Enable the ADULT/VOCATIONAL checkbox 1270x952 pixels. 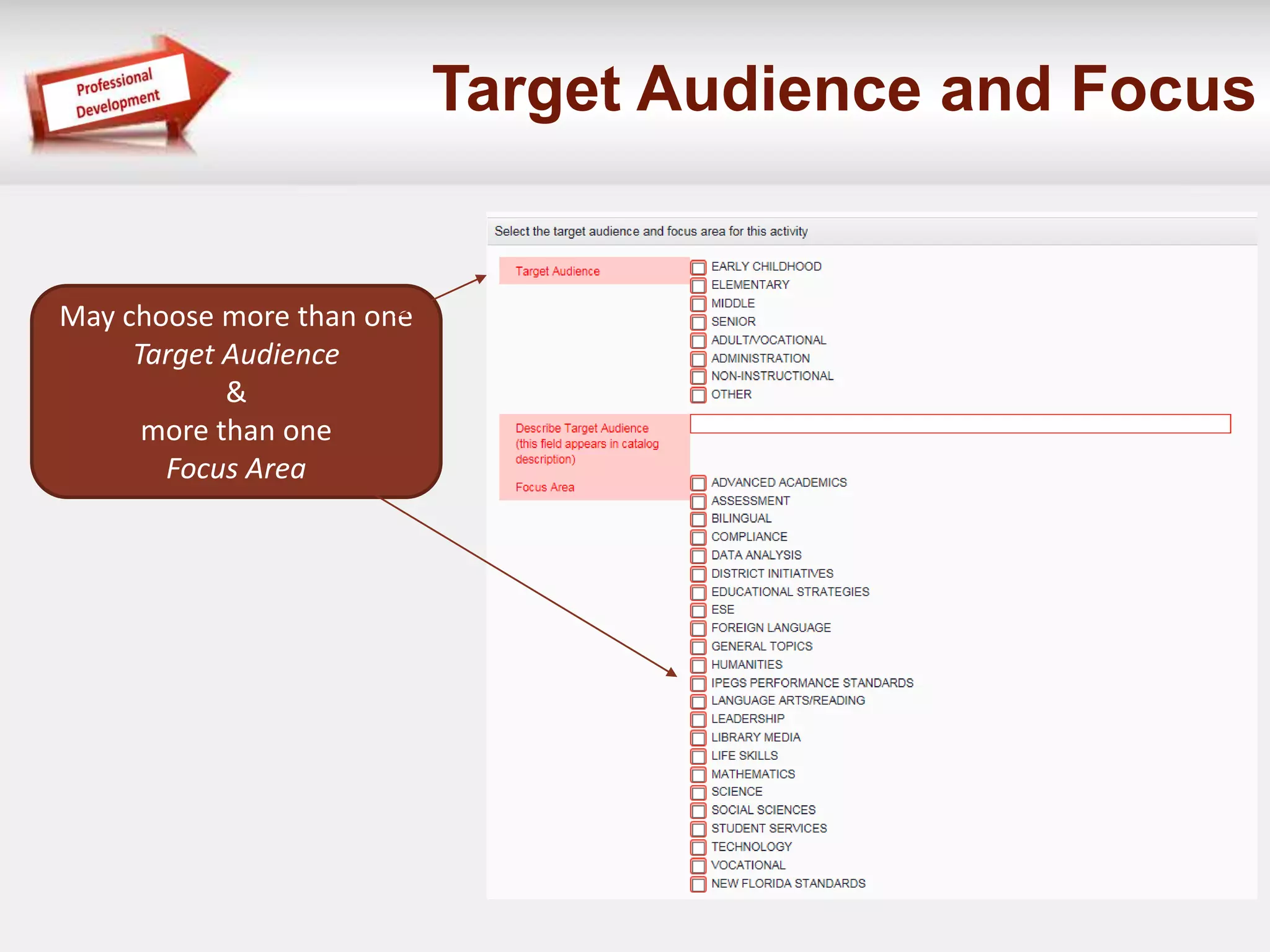click(x=698, y=341)
